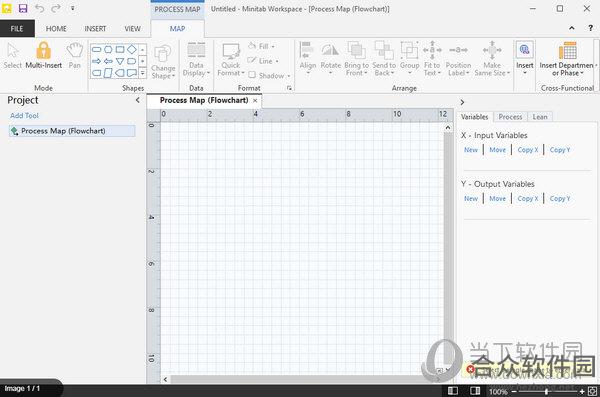Open the Help question mark

tap(590, 28)
